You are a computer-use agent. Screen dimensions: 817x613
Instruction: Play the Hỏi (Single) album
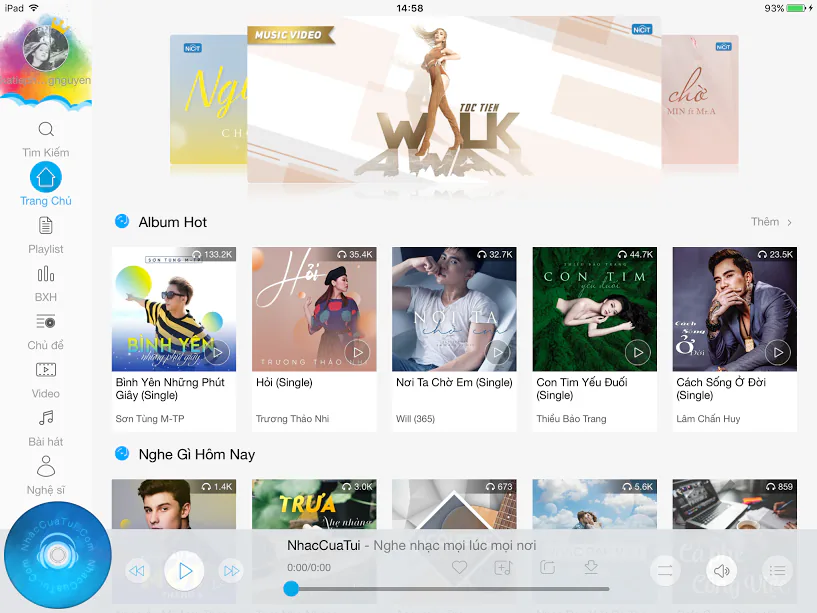[x=357, y=352]
